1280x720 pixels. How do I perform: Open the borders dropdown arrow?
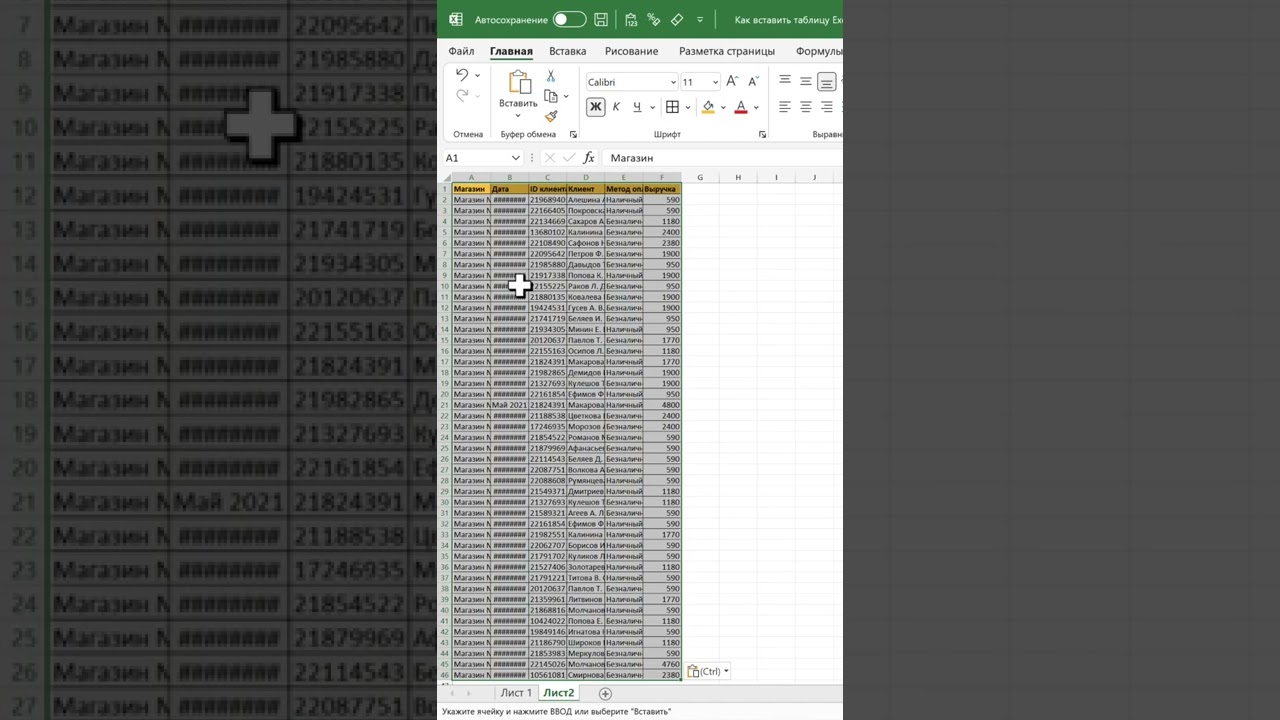point(688,107)
